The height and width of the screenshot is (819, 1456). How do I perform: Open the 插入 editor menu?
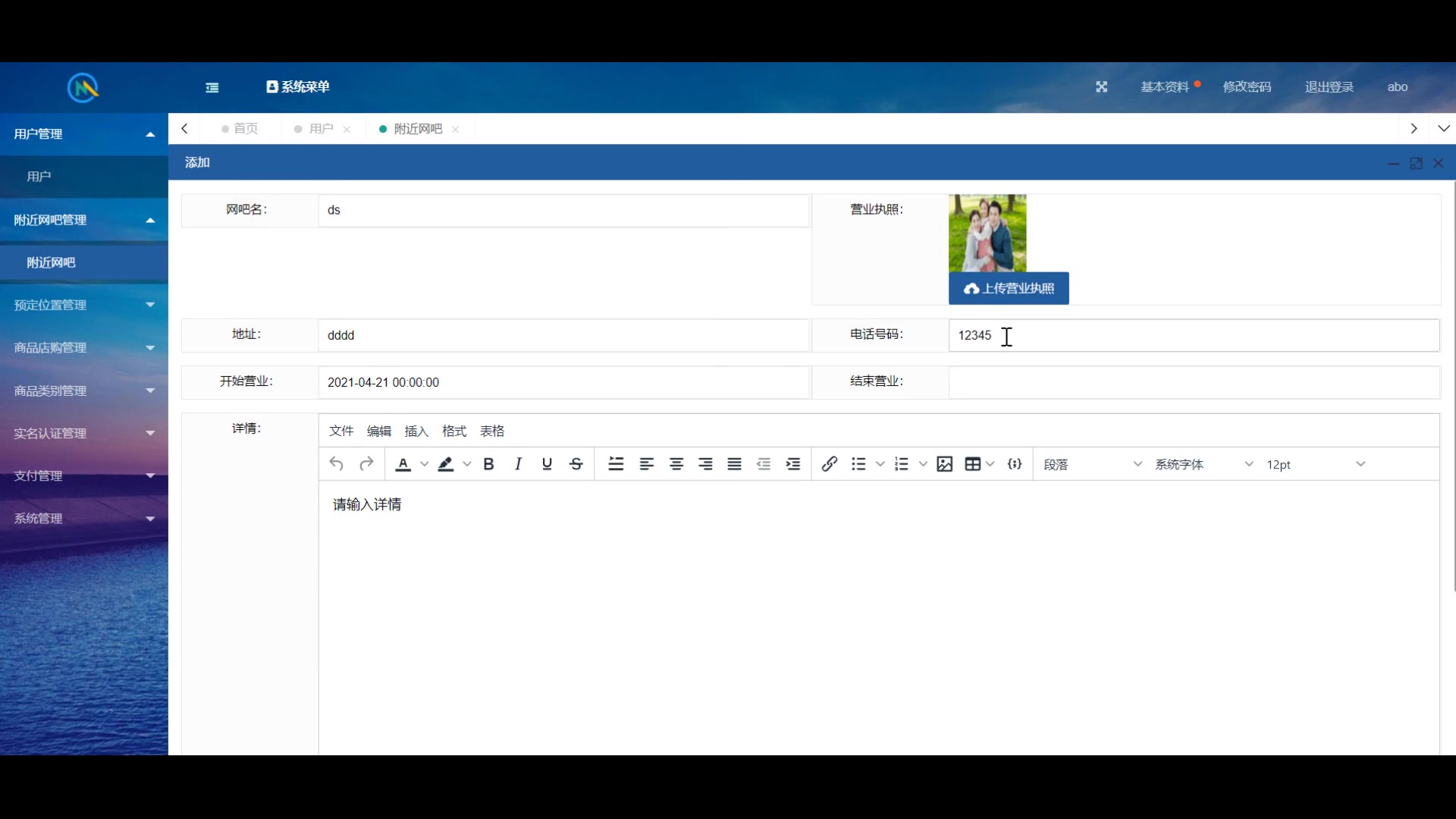[416, 431]
